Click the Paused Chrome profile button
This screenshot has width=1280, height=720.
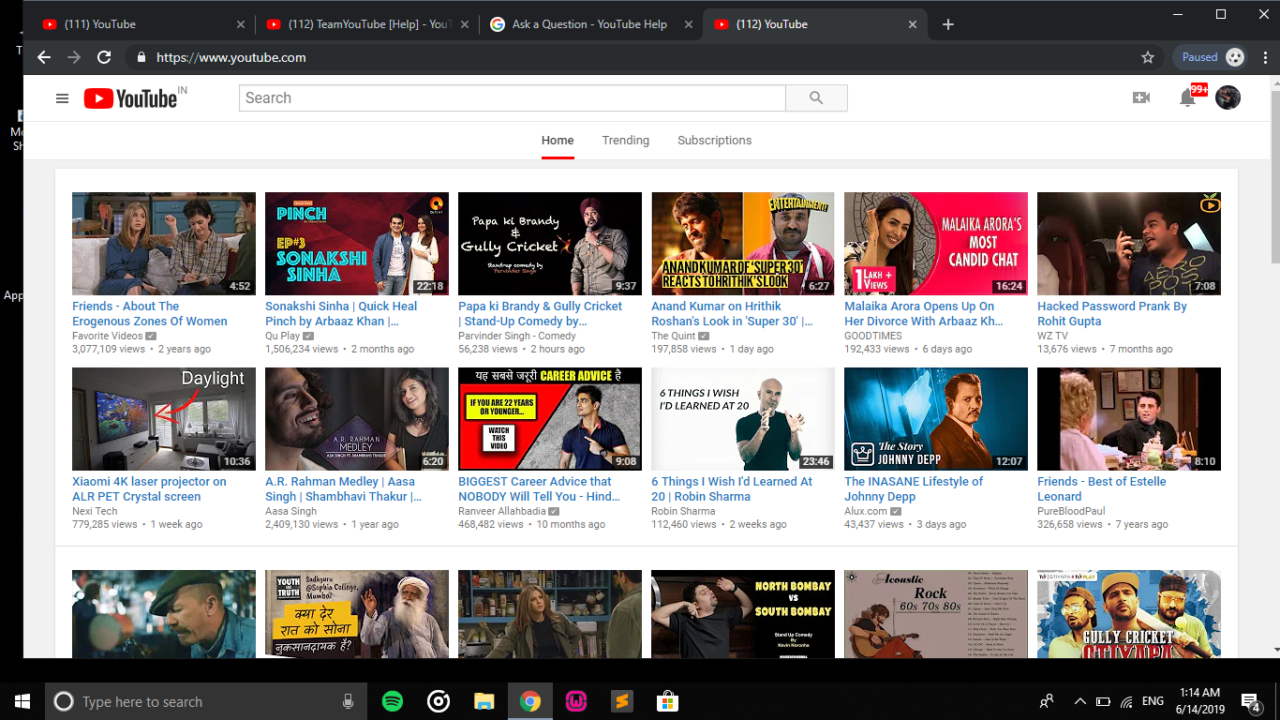(1211, 58)
